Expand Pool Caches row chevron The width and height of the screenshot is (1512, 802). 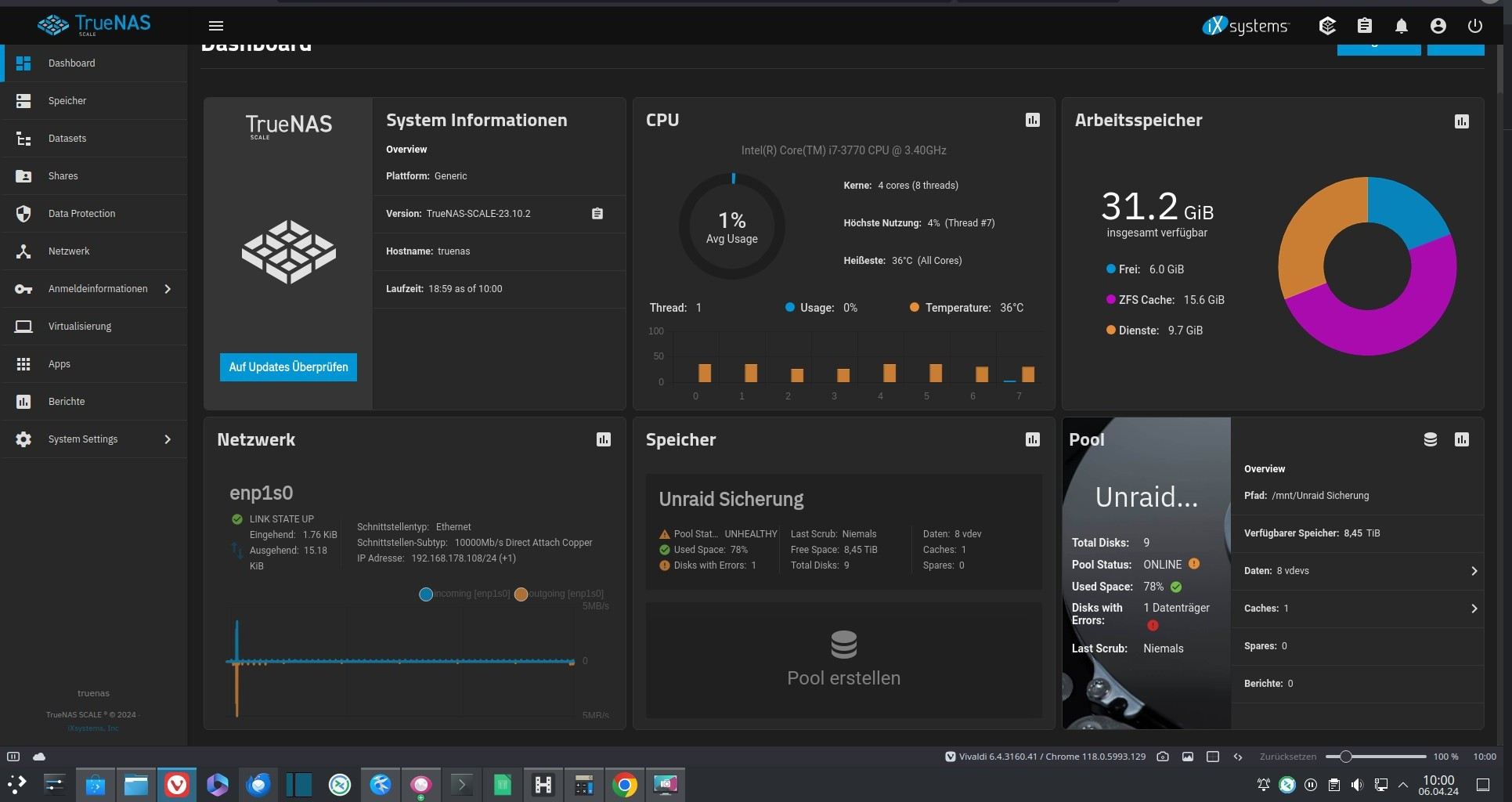[1474, 609]
